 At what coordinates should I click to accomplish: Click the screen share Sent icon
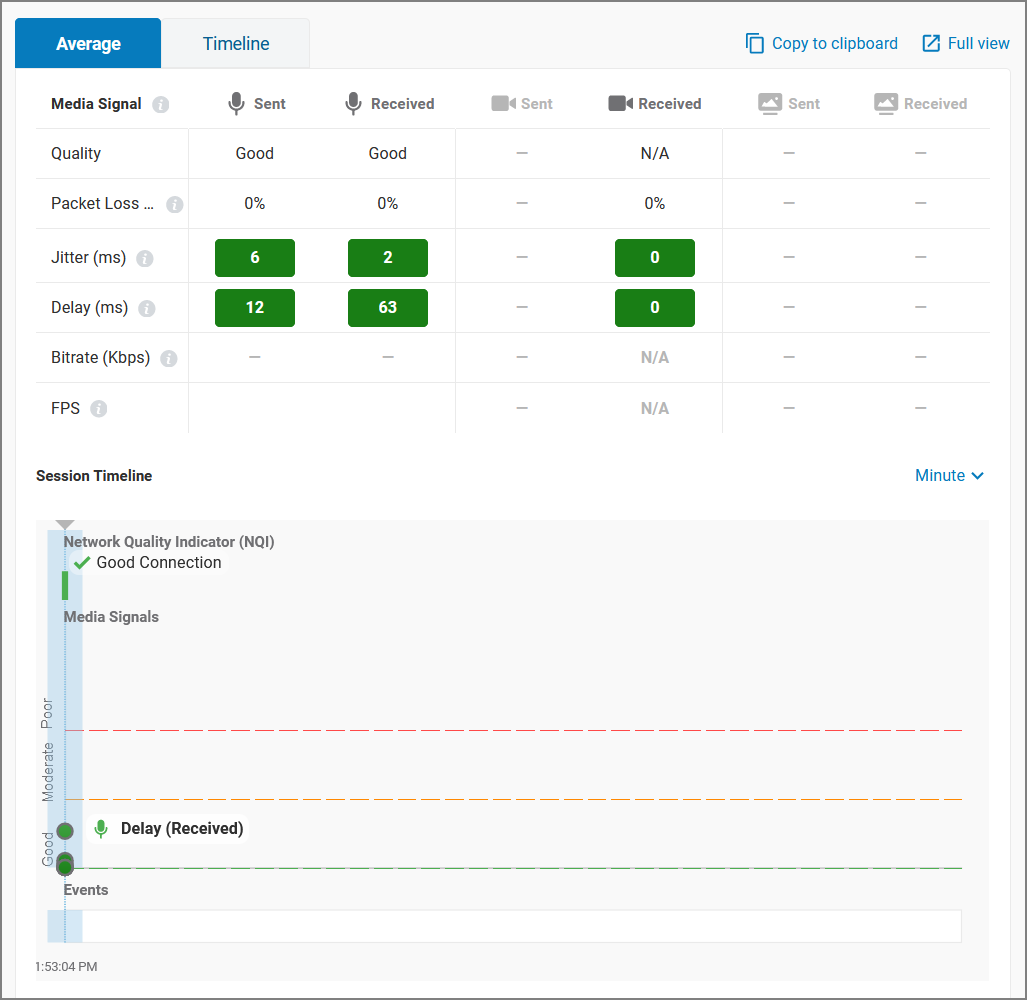[x=771, y=103]
